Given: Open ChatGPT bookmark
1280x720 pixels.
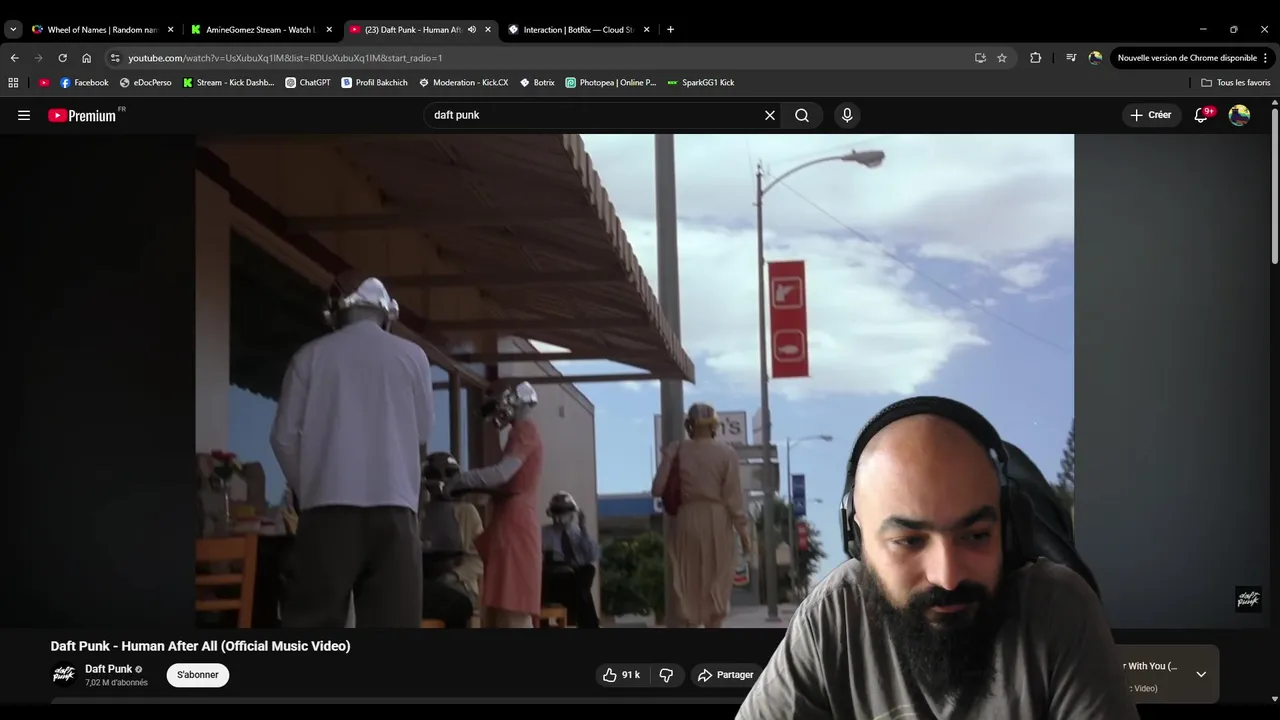Looking at the screenshot, I should pyautogui.click(x=308, y=83).
